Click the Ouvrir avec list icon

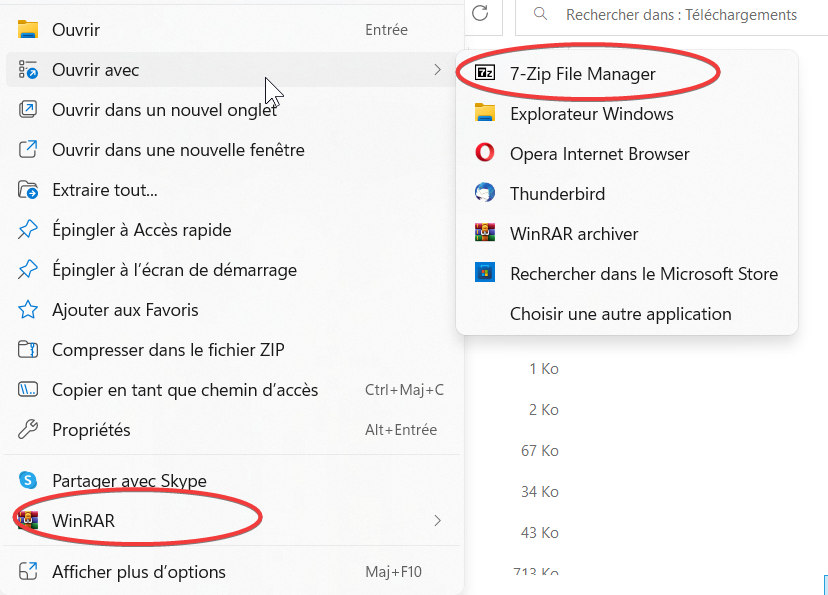click(x=27, y=70)
